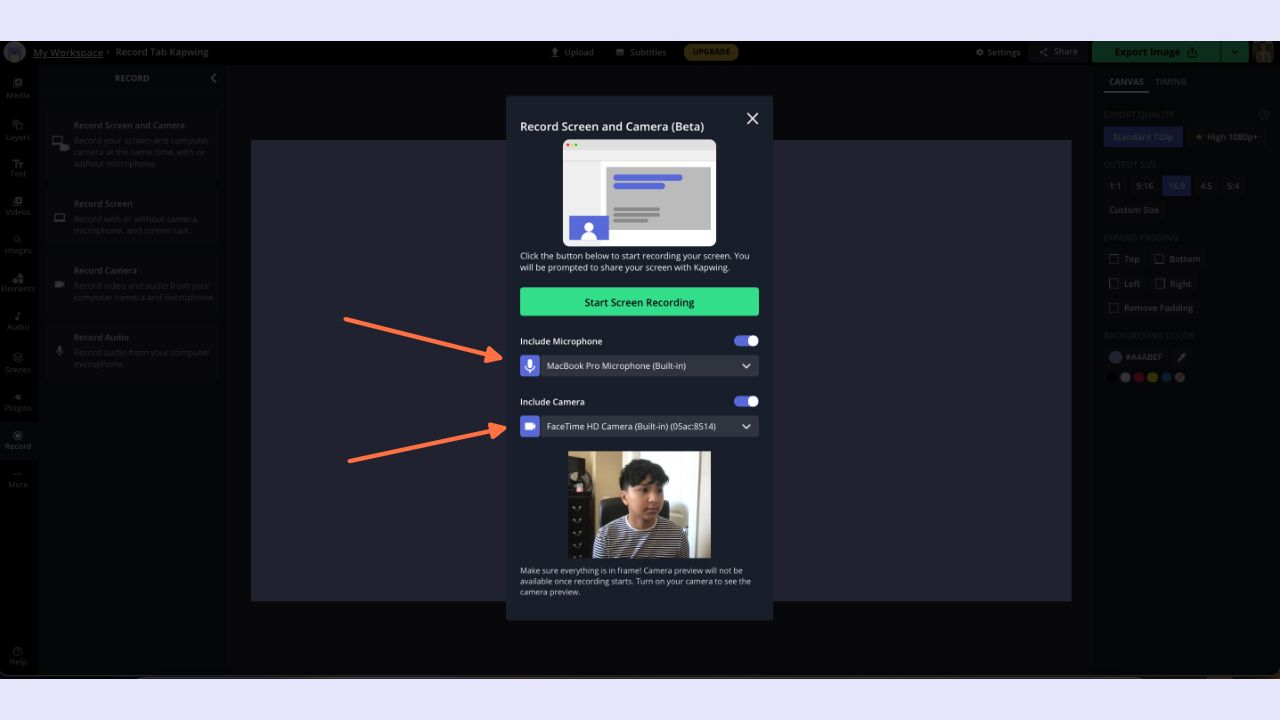Image resolution: width=1280 pixels, height=720 pixels.
Task: Check the Remove Padding checkbox
Action: 1114,308
